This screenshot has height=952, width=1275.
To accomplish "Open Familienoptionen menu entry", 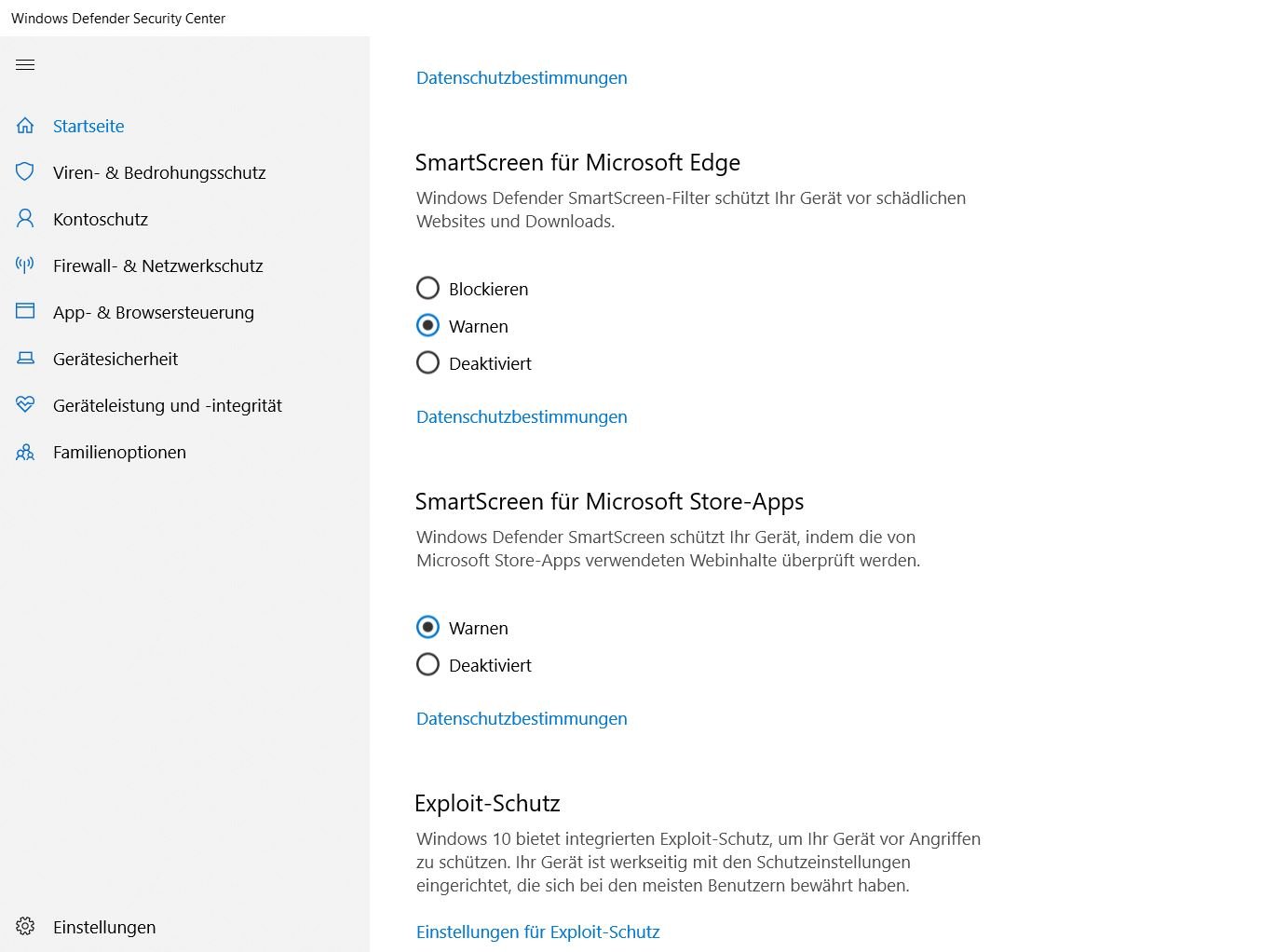I will (119, 452).
